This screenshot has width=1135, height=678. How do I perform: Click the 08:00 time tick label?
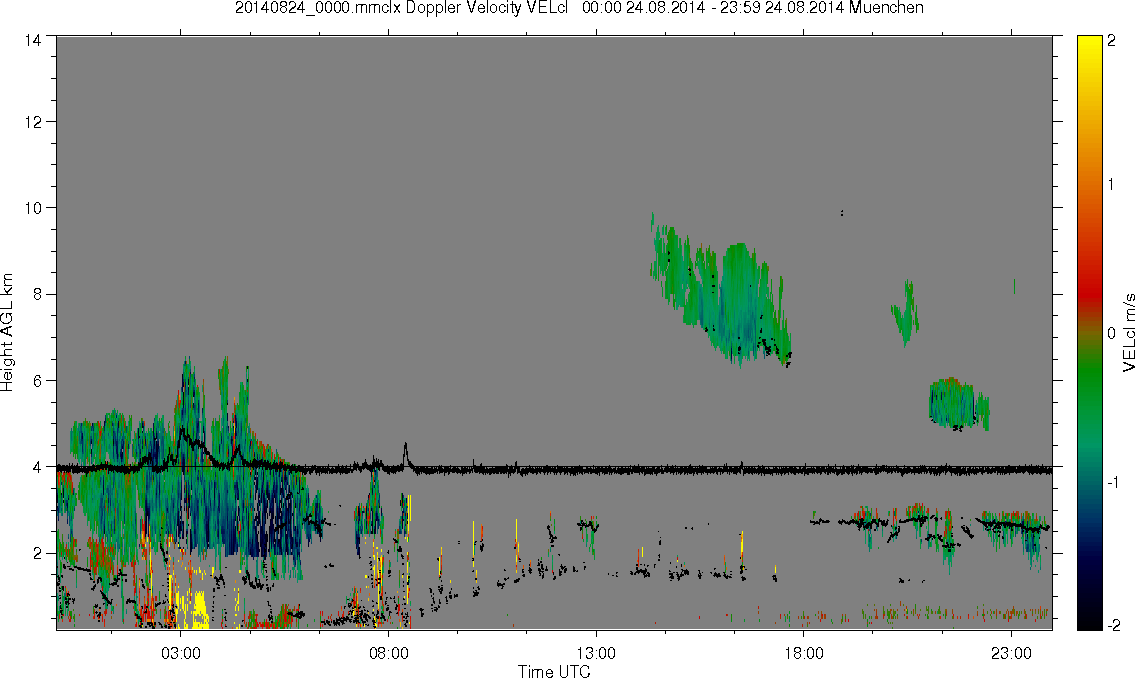pos(389,654)
